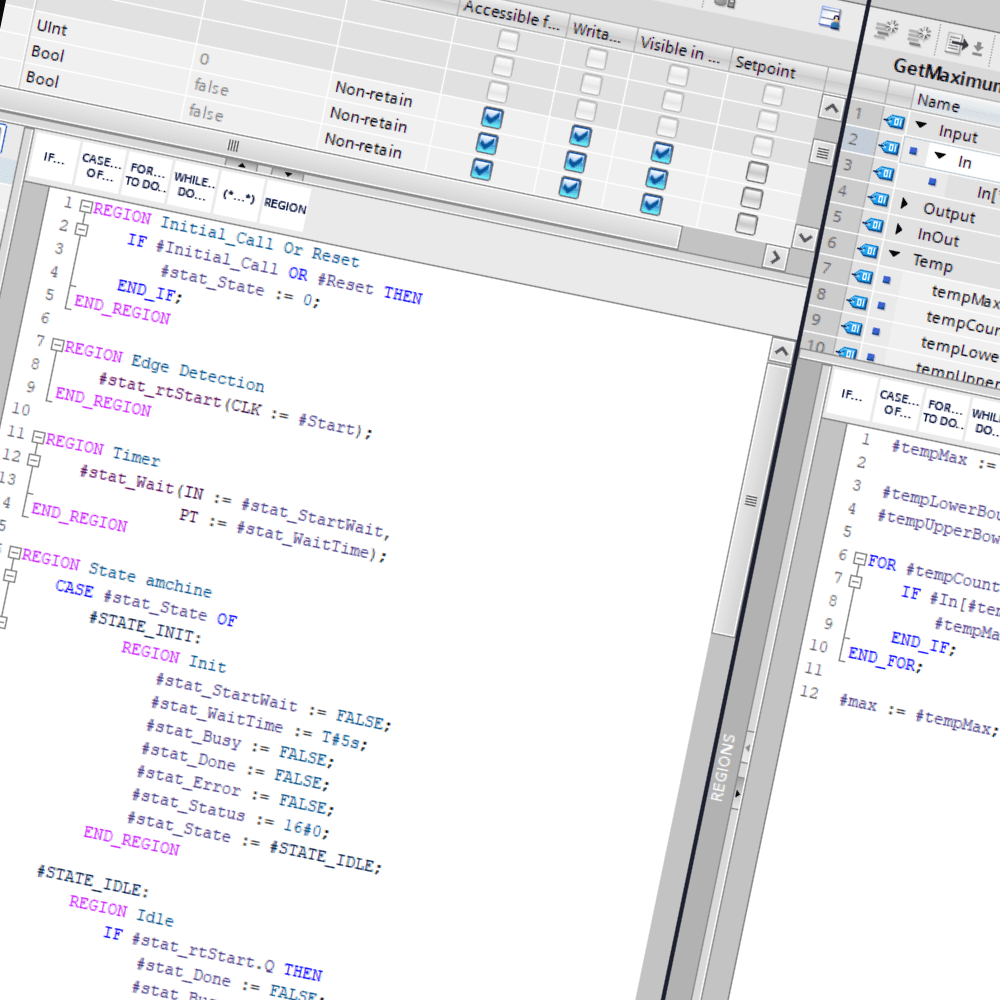Click the left code editor scroll up arrow
The height and width of the screenshot is (1000, 1000).
tap(781, 351)
